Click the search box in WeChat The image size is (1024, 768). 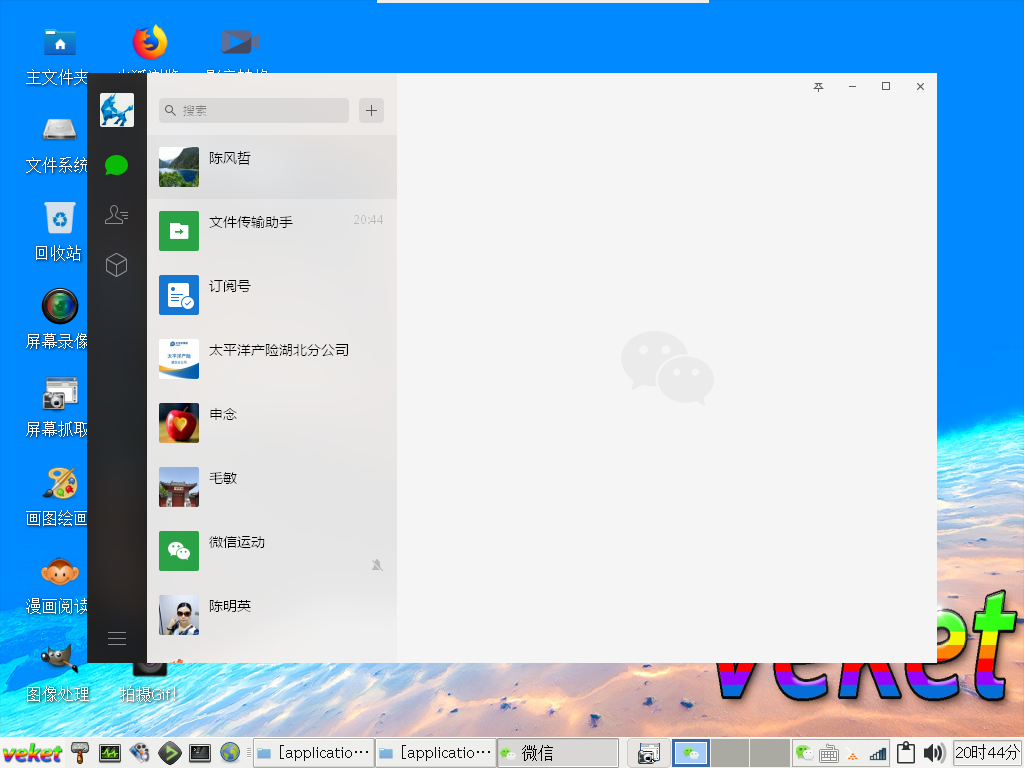click(x=262, y=110)
